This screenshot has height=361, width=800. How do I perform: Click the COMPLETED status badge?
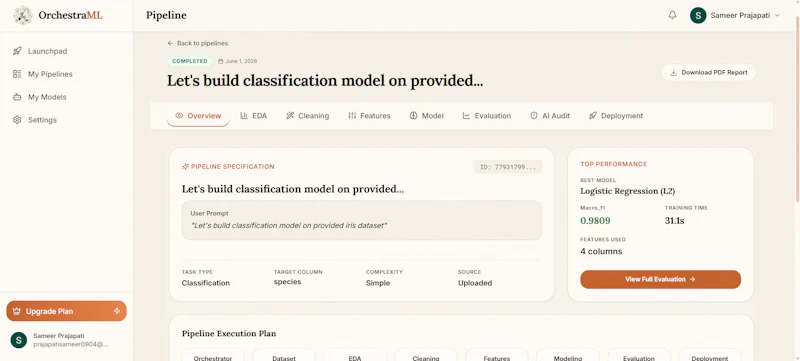(x=190, y=61)
